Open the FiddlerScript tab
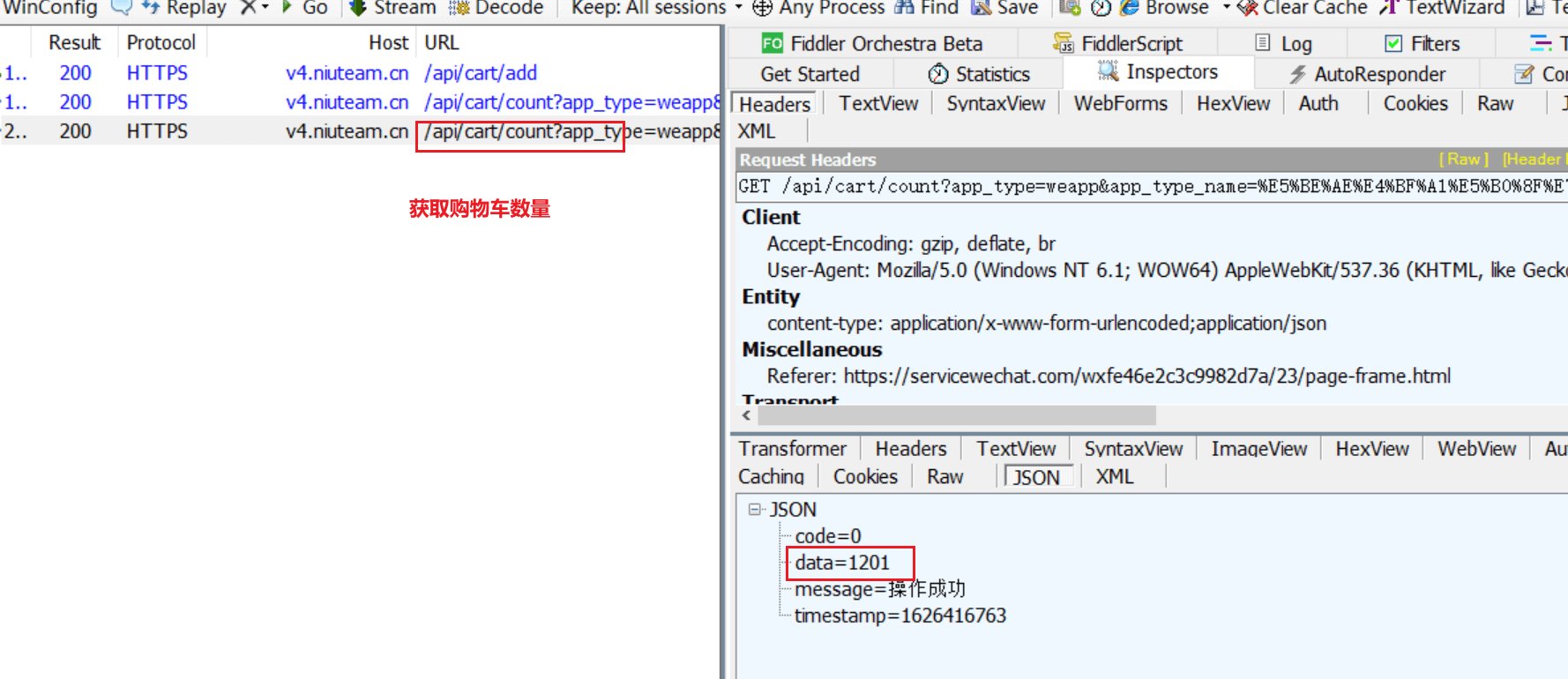The width and height of the screenshot is (1568, 679). point(1117,43)
